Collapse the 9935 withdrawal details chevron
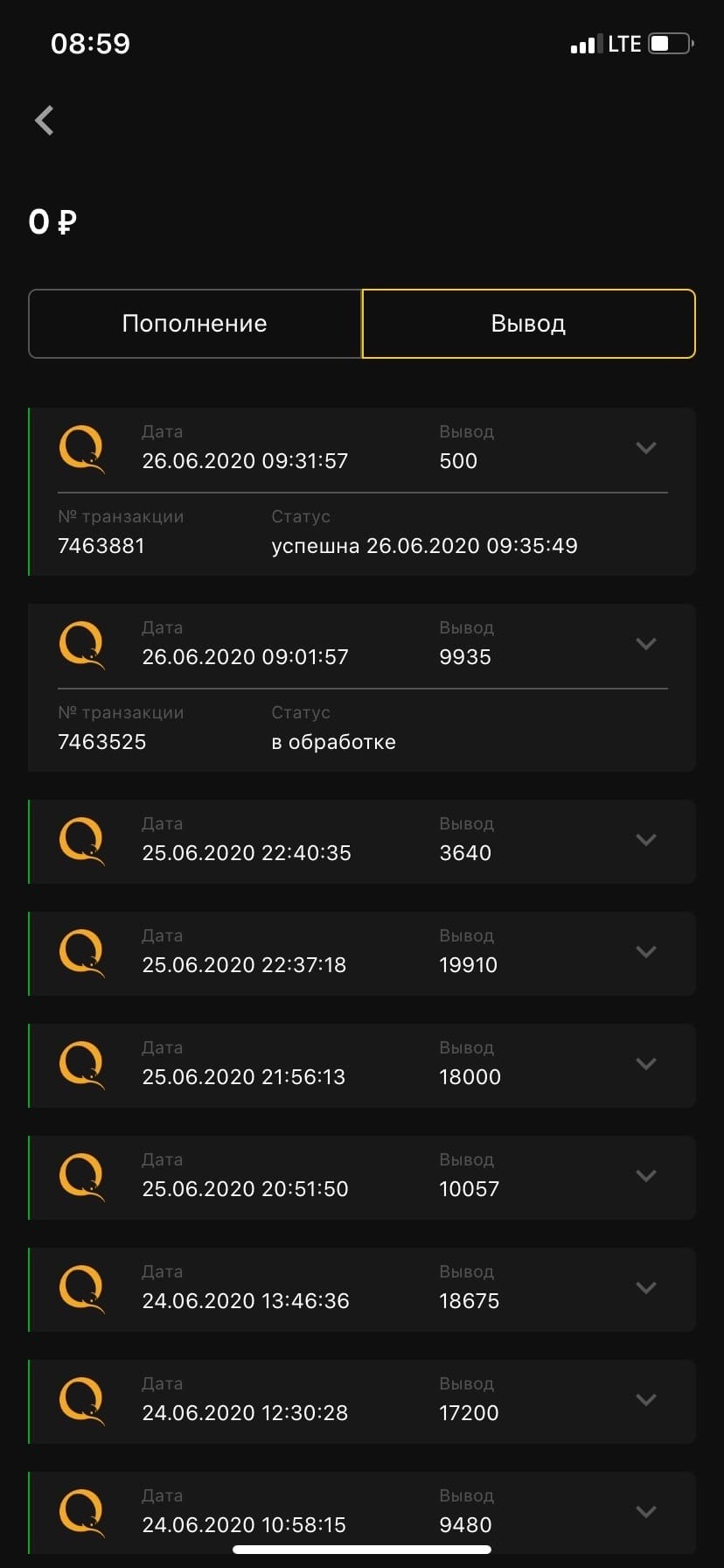The image size is (724, 1568). [646, 644]
